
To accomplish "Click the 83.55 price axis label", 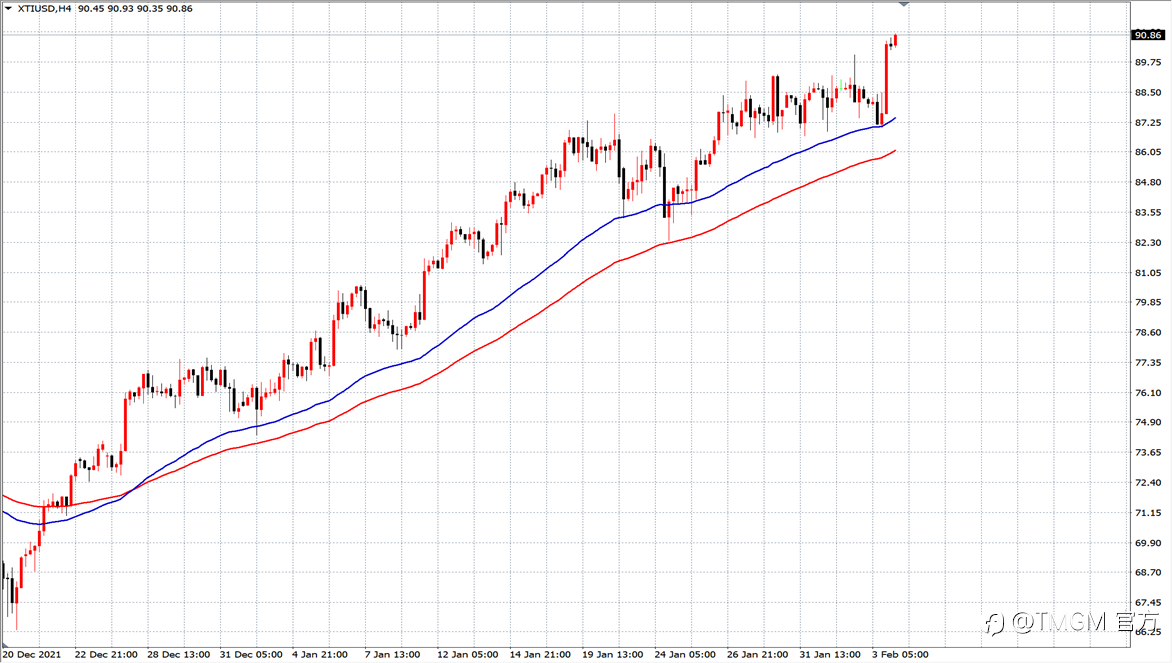I will [x=1148, y=212].
